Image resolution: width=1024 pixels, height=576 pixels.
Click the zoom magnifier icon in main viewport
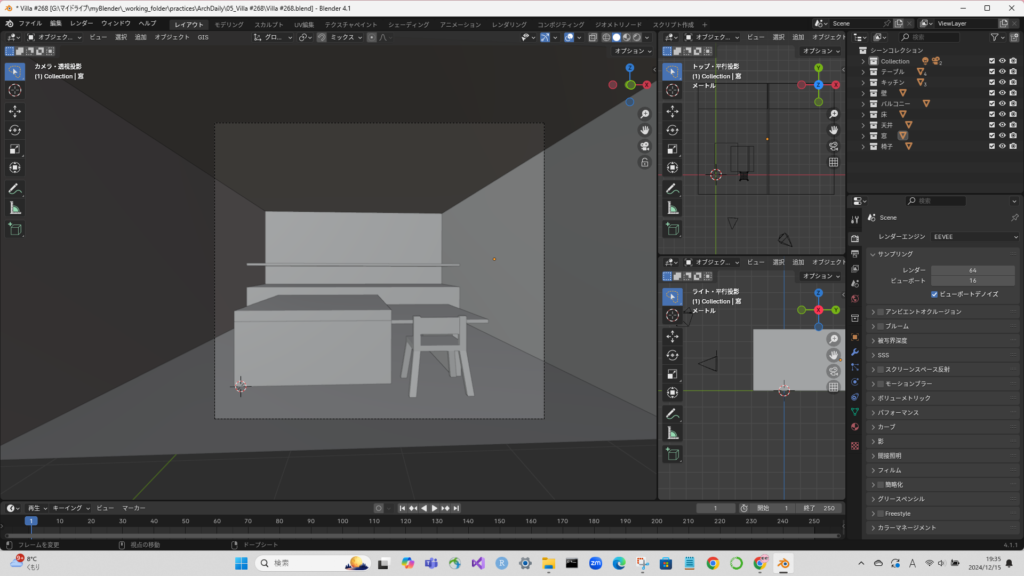click(x=645, y=114)
